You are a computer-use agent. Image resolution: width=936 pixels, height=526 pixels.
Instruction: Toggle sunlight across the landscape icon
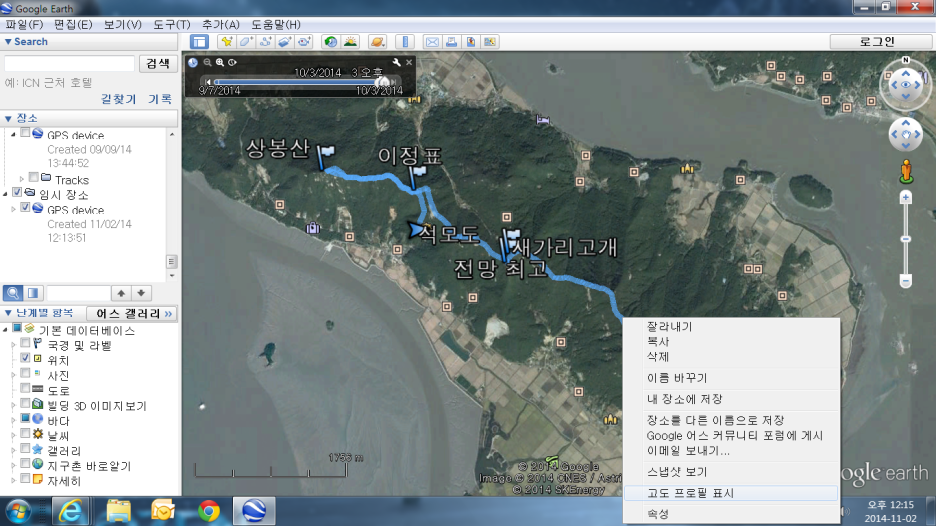click(350, 42)
